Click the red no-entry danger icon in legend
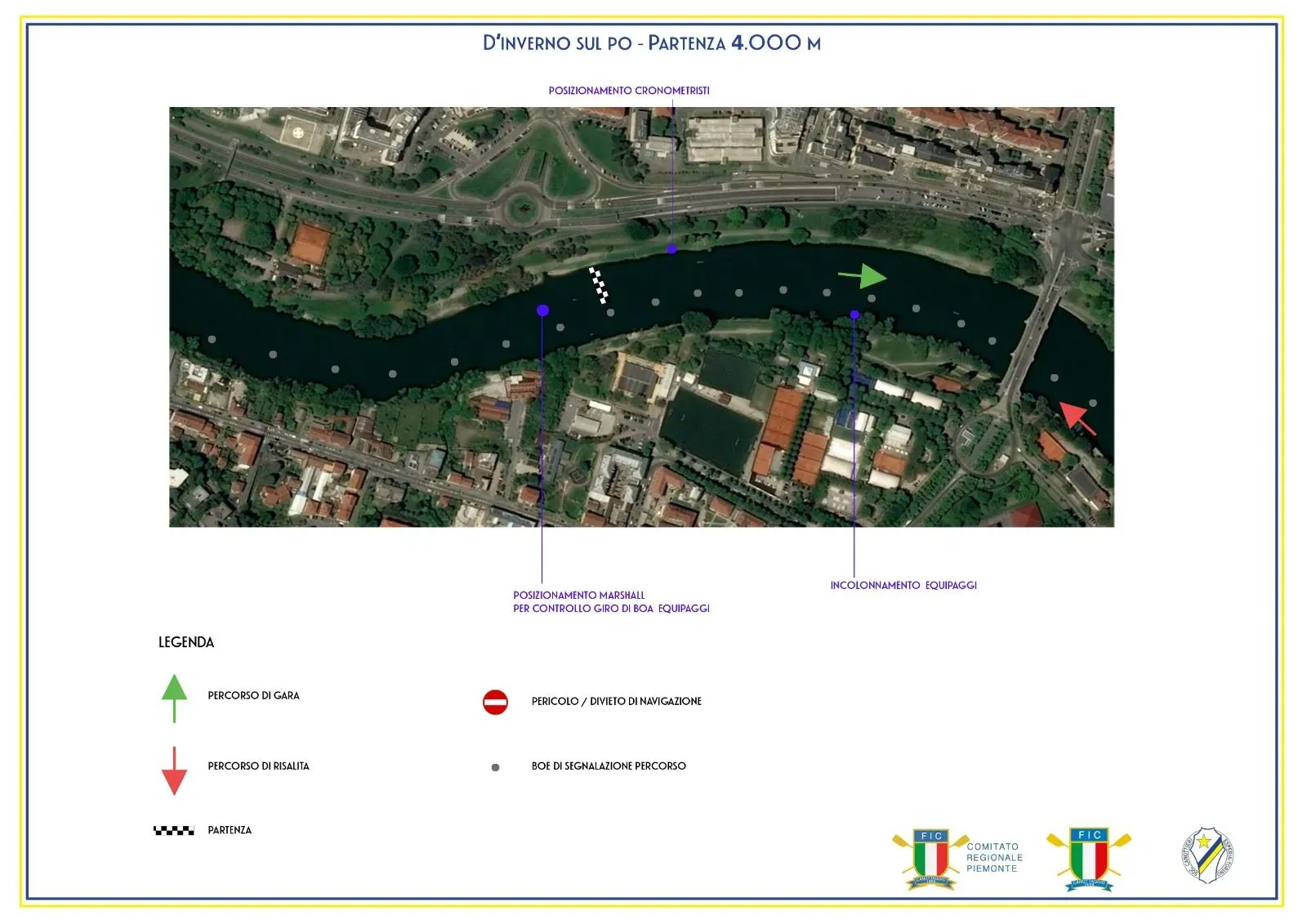 495,702
